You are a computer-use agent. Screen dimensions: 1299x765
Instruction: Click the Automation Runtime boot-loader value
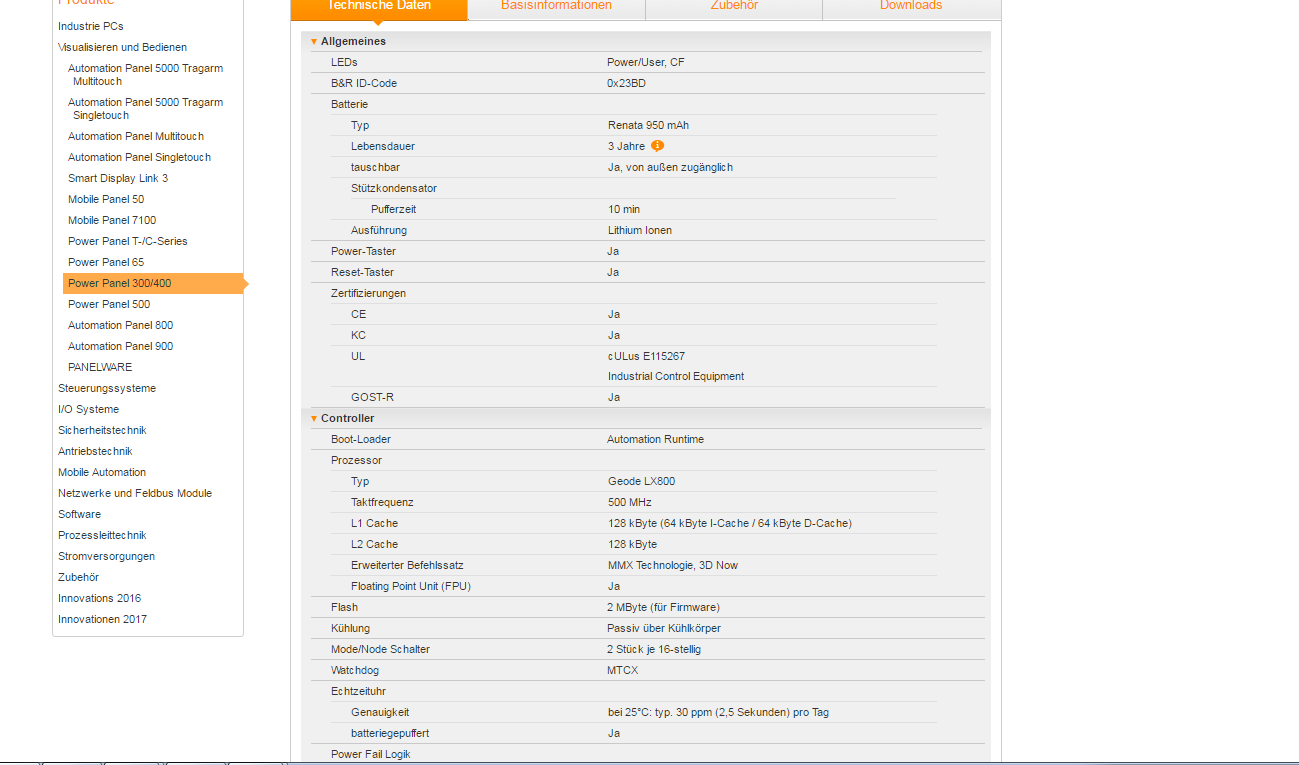click(655, 439)
